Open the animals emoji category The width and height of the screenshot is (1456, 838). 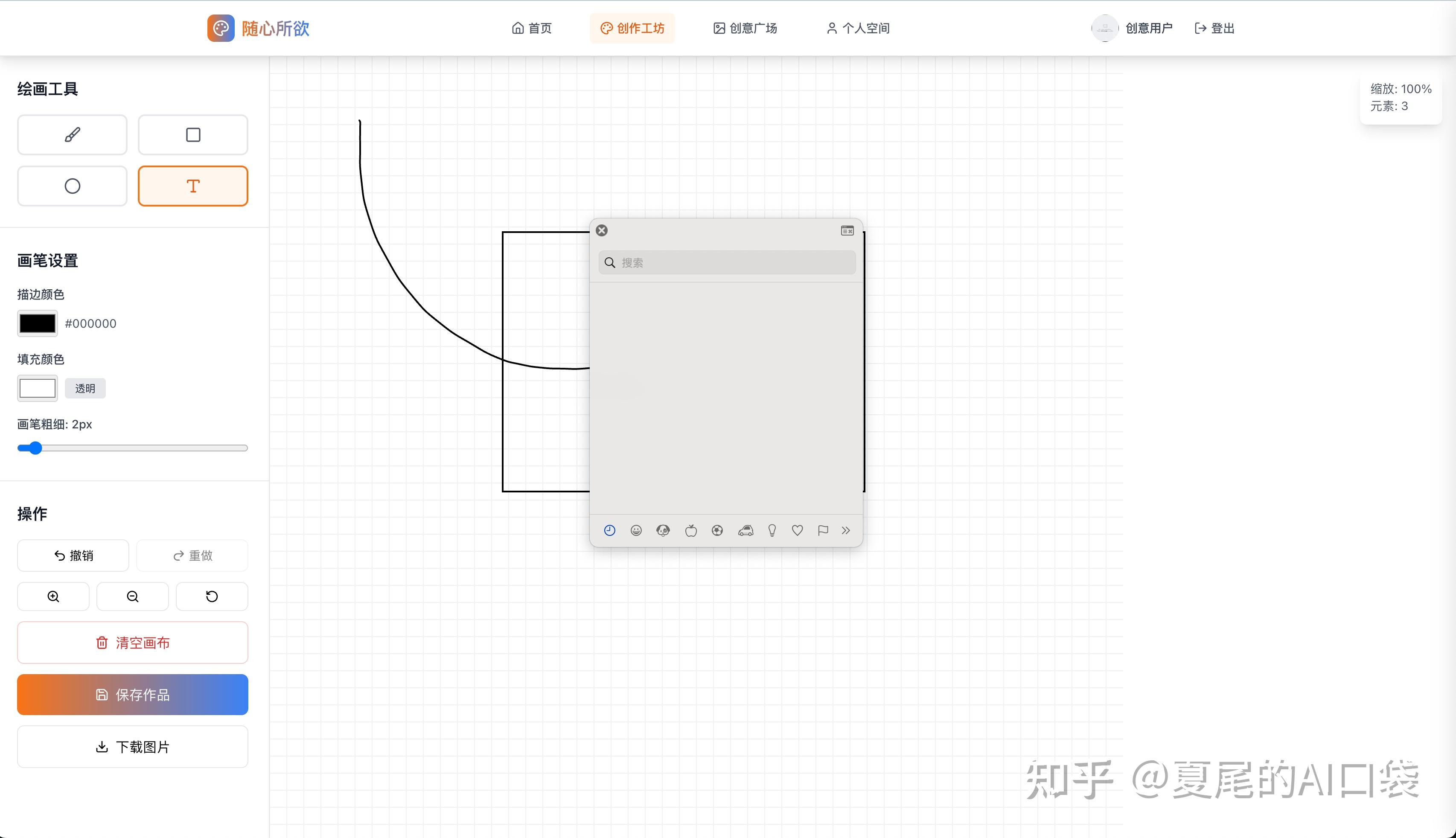point(662,530)
